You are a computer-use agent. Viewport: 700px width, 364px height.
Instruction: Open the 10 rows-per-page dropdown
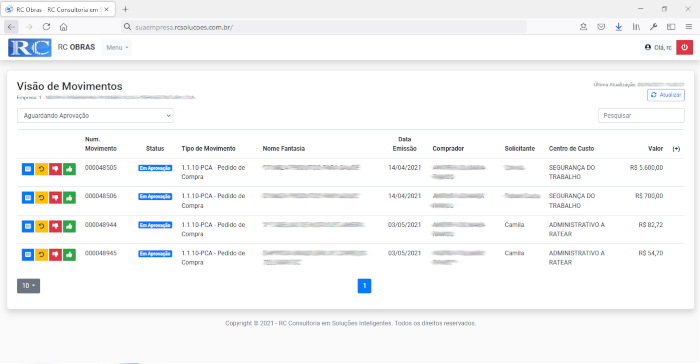pyautogui.click(x=29, y=286)
